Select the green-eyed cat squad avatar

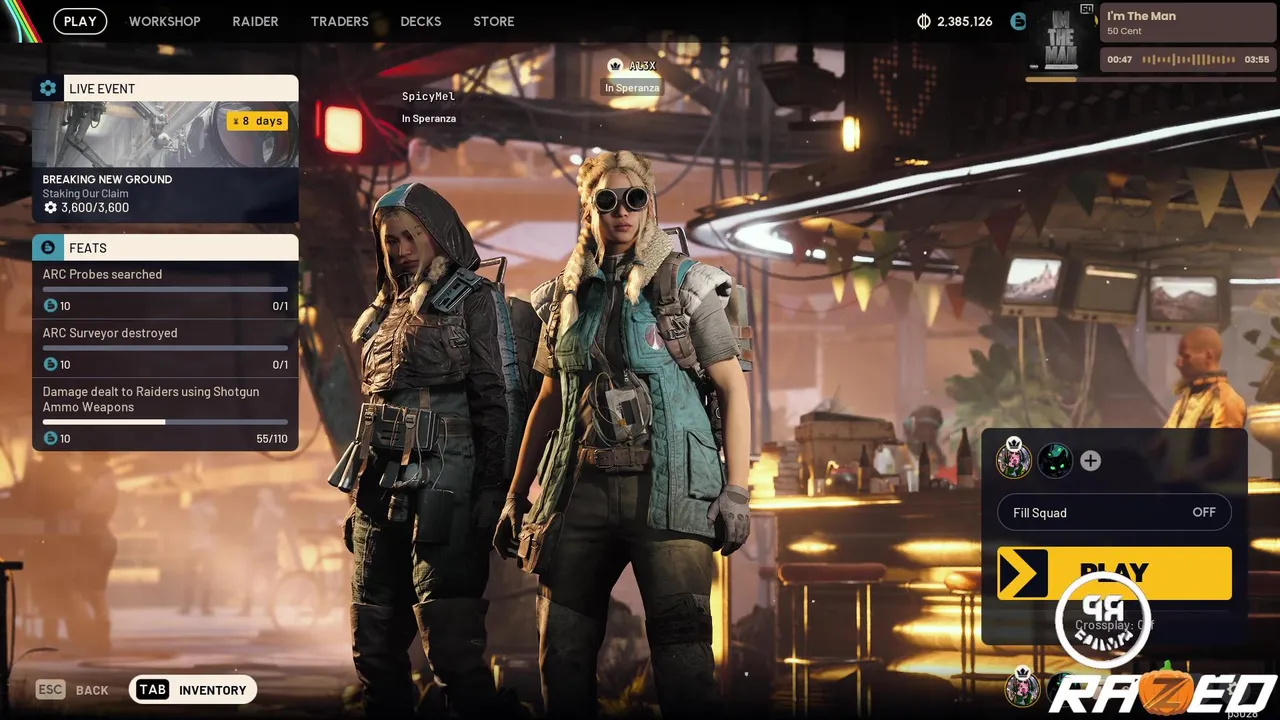click(1055, 461)
